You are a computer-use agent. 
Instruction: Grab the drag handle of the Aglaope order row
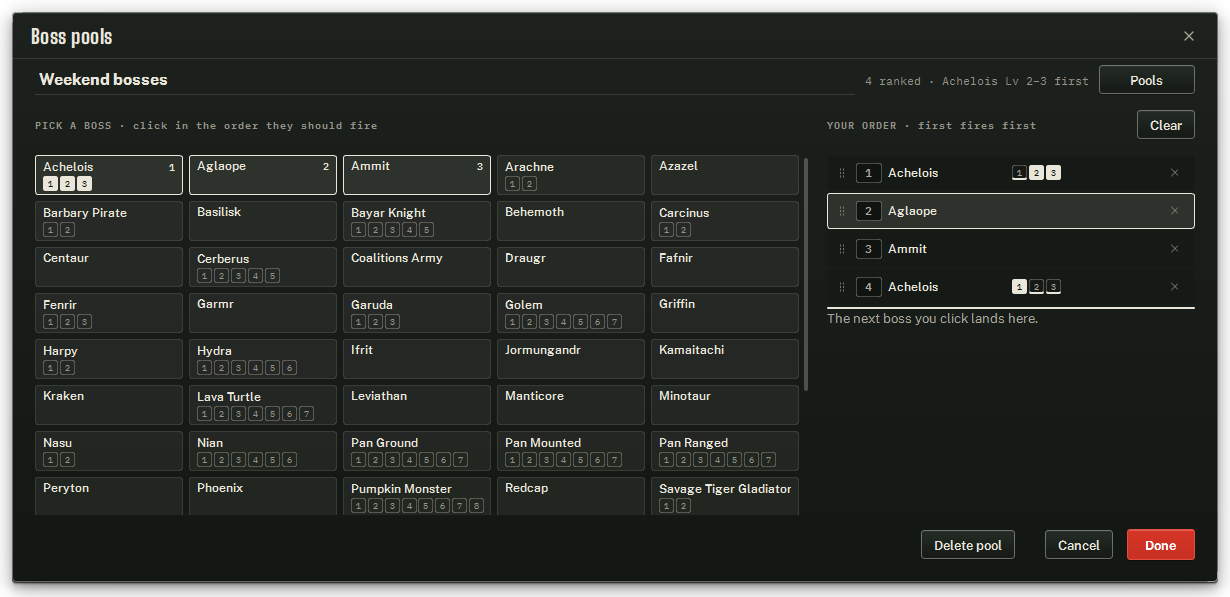coord(841,211)
